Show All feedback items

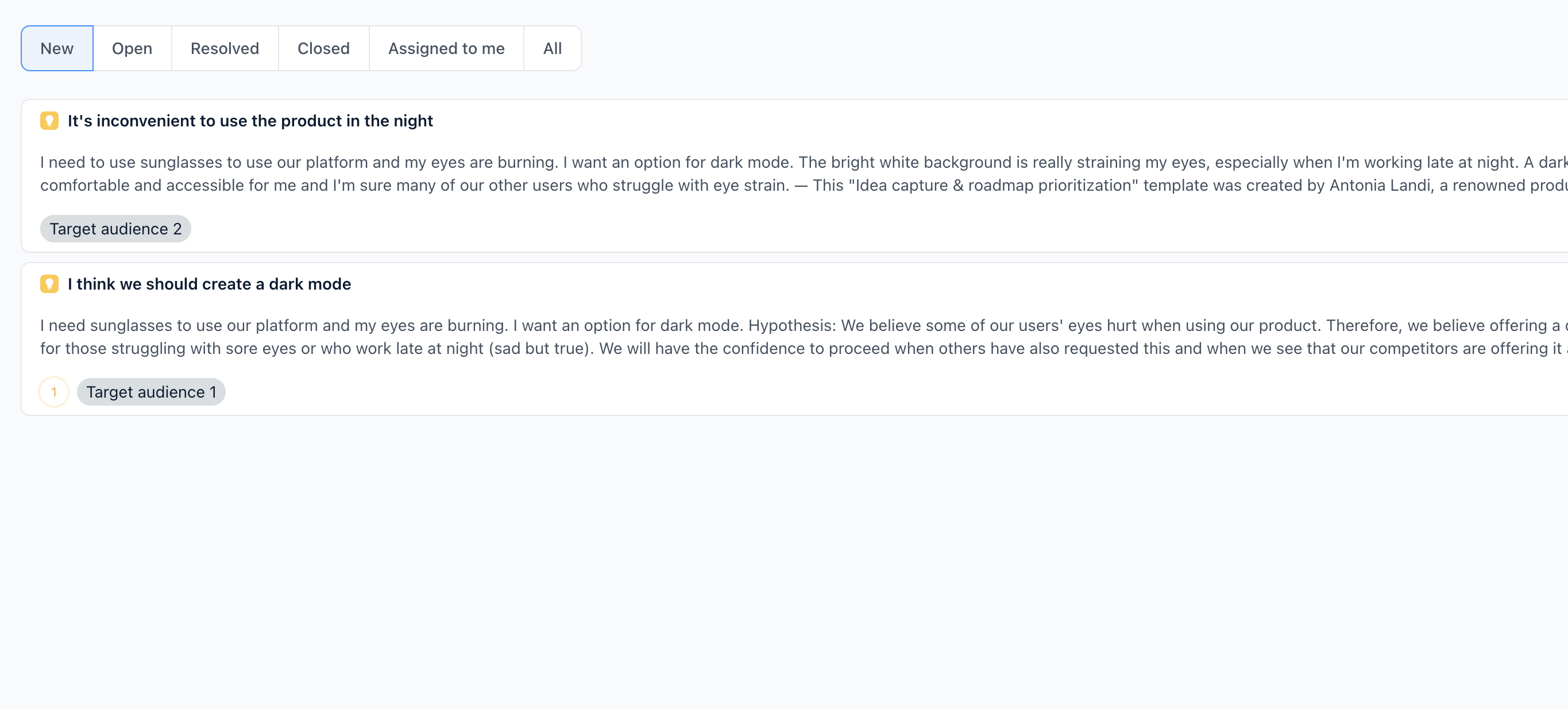click(x=551, y=48)
